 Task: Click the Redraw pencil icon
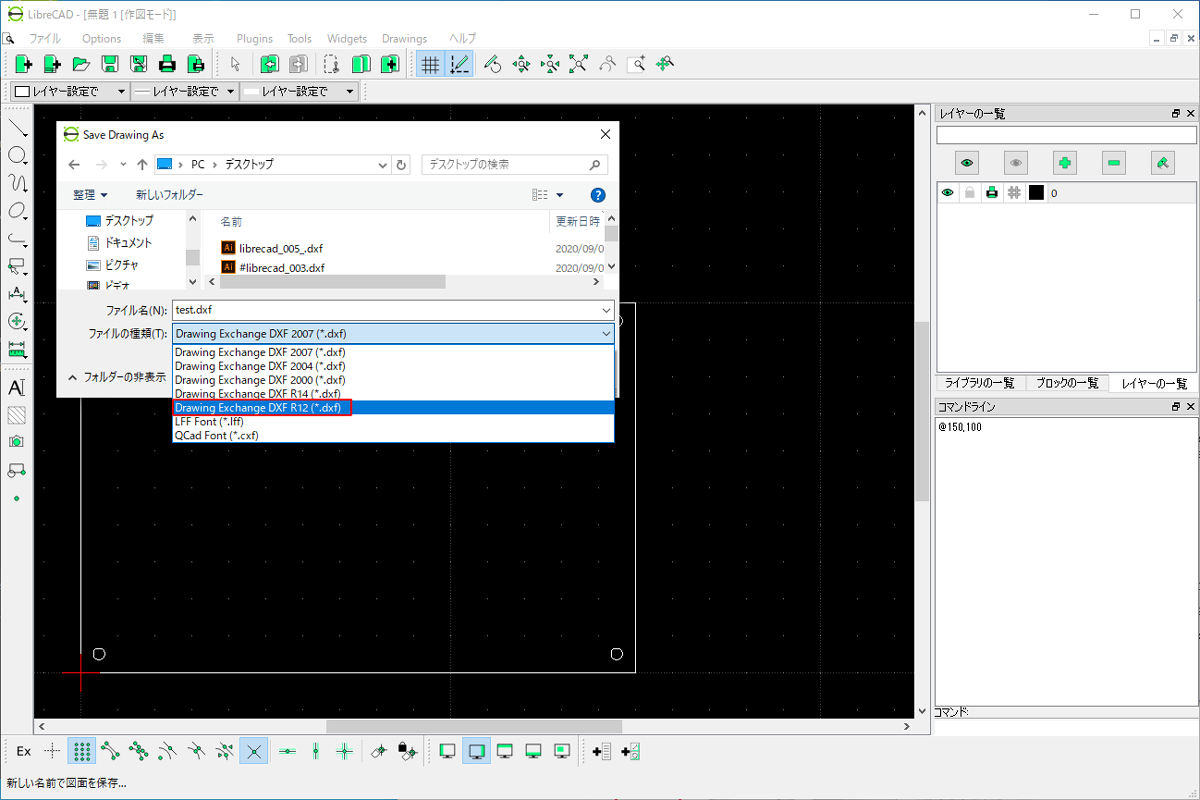pos(491,64)
